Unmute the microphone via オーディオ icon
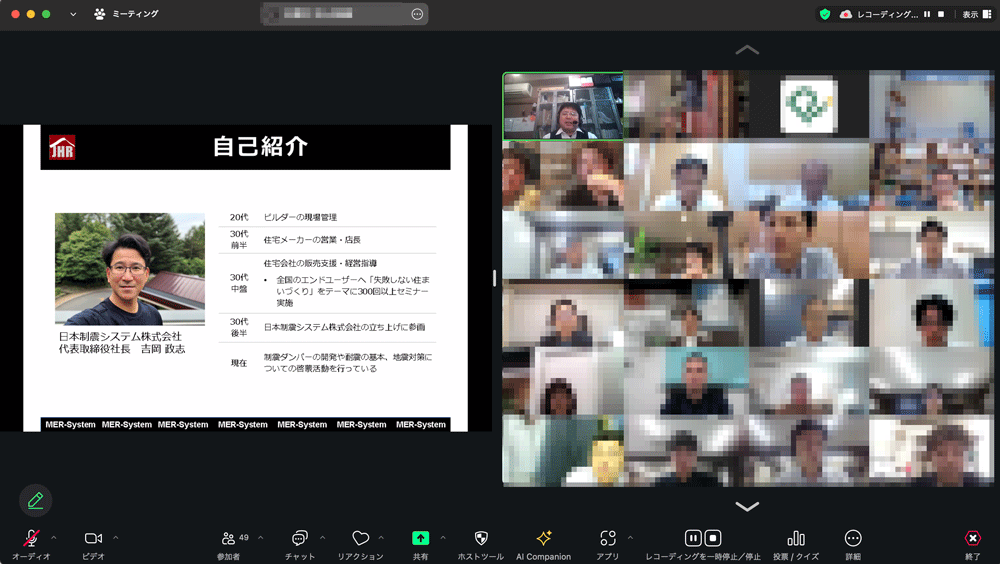The width and height of the screenshot is (1000, 564). [x=31, y=538]
